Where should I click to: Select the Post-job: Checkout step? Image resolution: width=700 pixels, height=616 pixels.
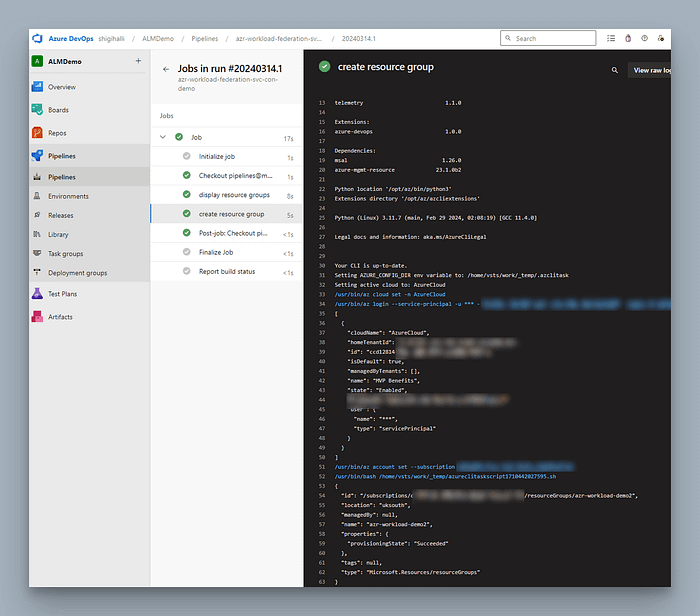point(226,233)
